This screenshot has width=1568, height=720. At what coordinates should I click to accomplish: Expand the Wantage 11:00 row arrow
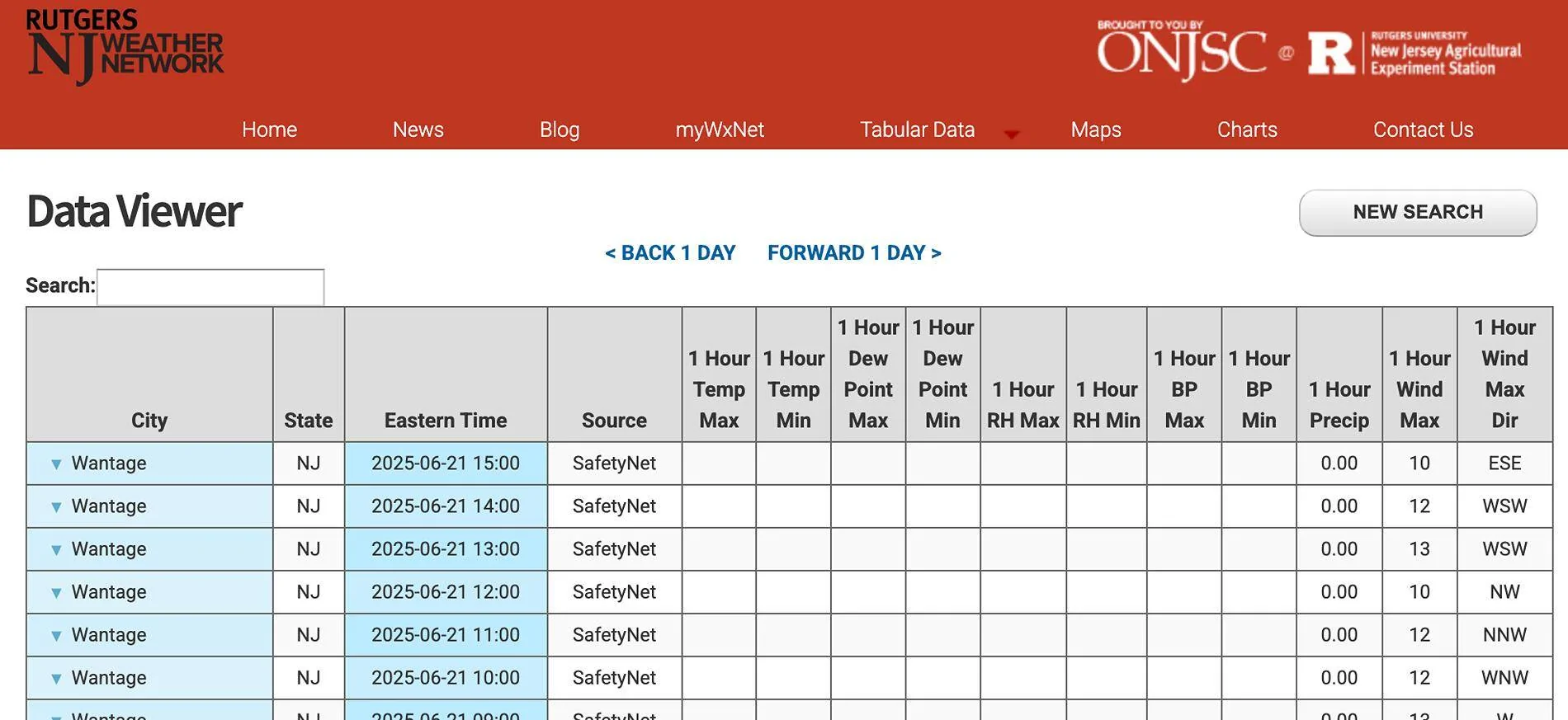pyautogui.click(x=56, y=636)
